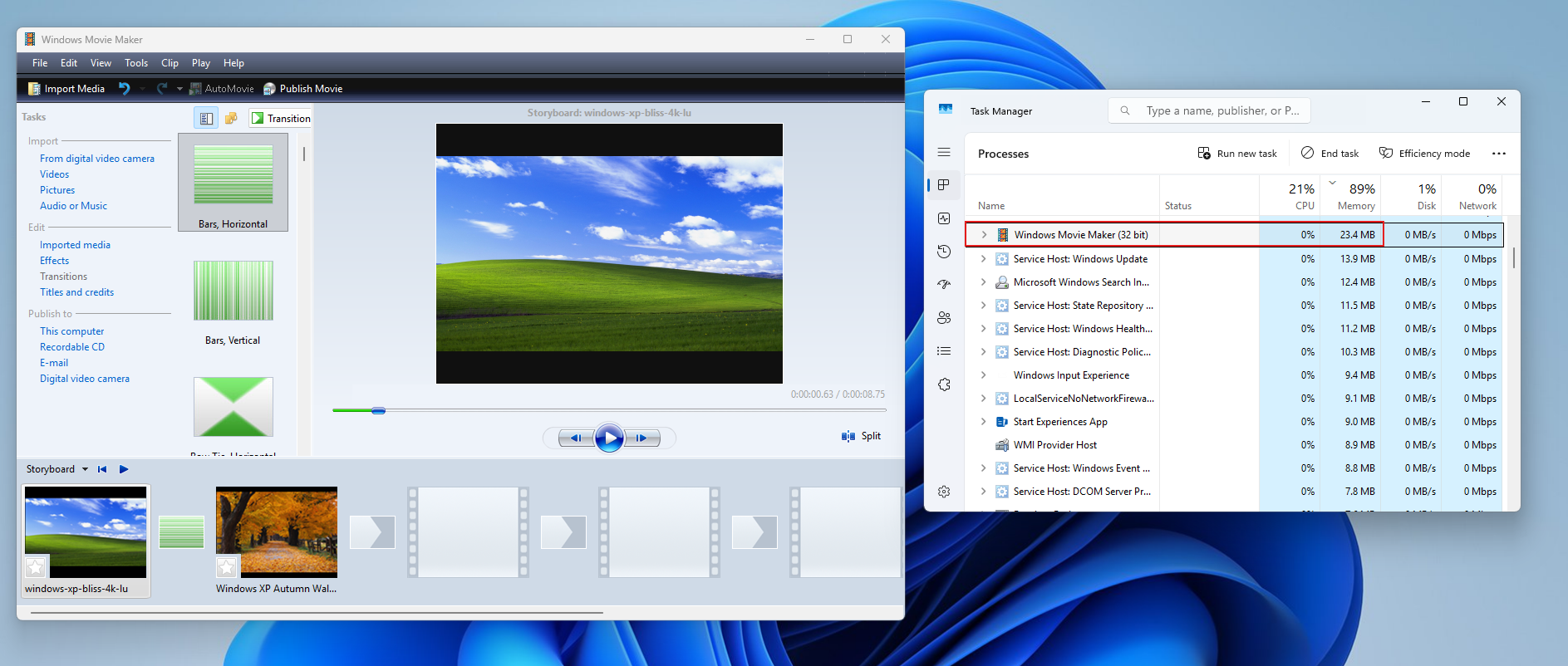
Task: Open the File menu
Action: click(x=40, y=63)
